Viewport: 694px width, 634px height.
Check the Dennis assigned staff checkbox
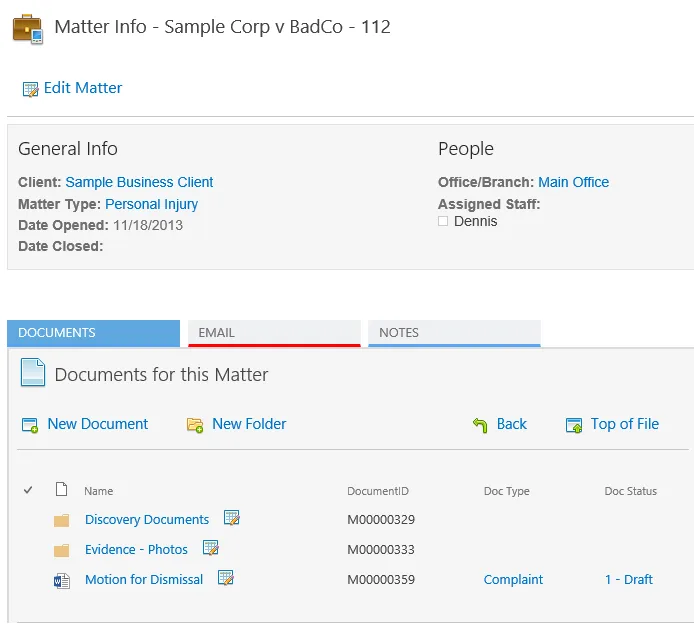coord(443,221)
